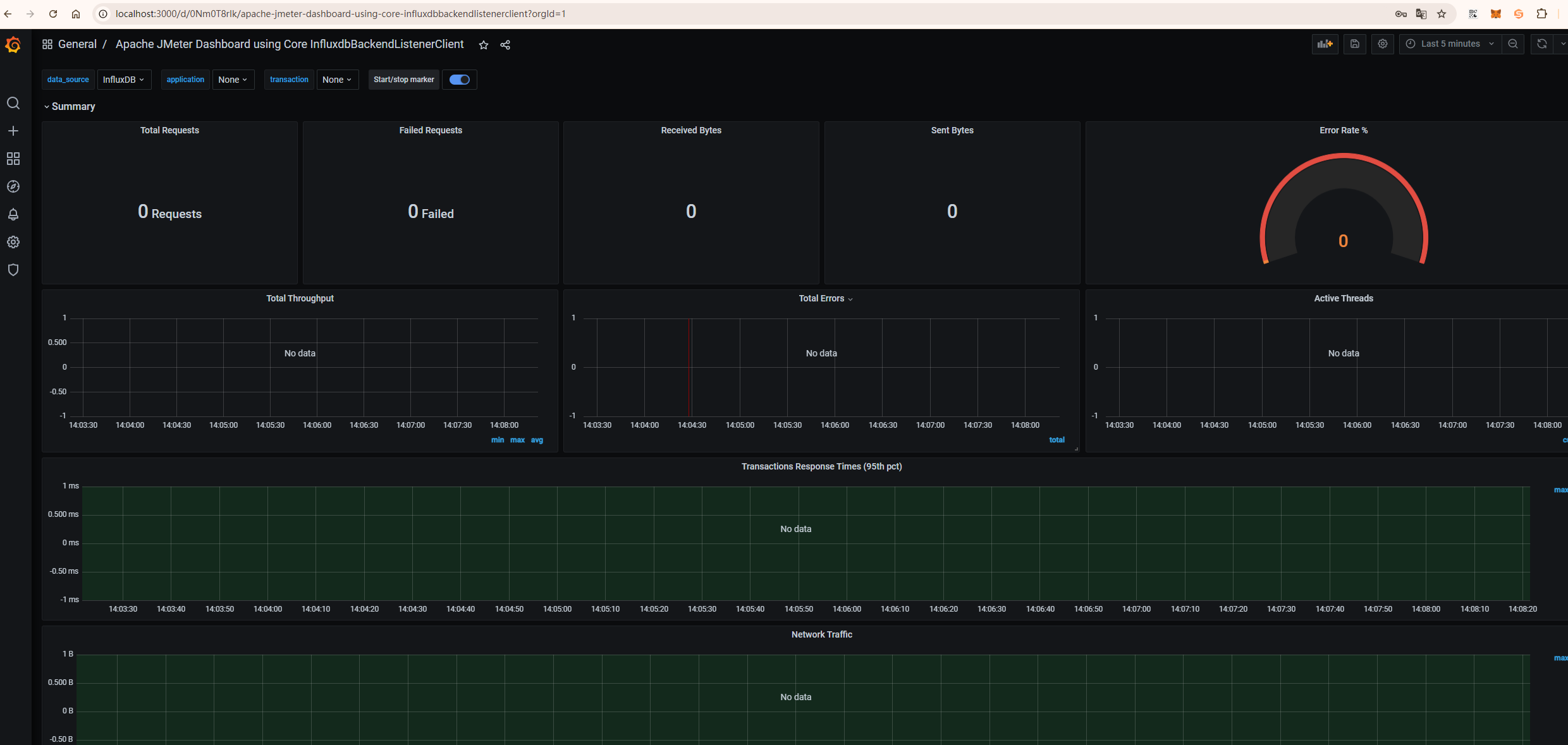Toggle the Start/stop marker switch
1568x745 pixels.
[460, 80]
